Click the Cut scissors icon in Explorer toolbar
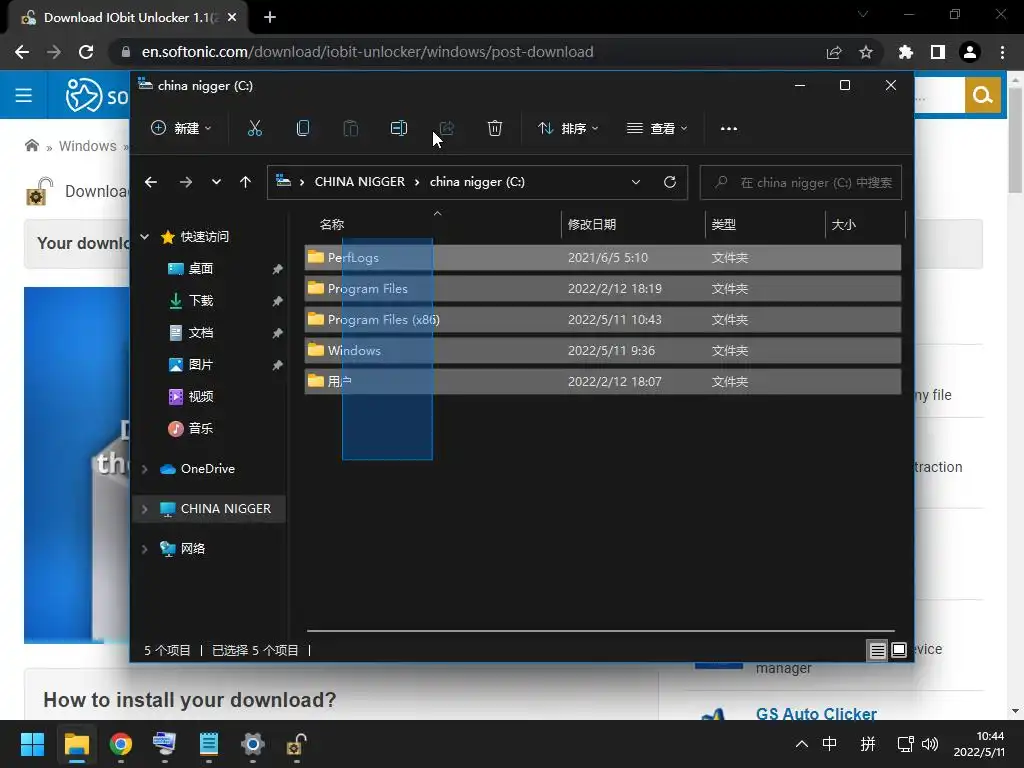1024x768 pixels. pos(255,129)
